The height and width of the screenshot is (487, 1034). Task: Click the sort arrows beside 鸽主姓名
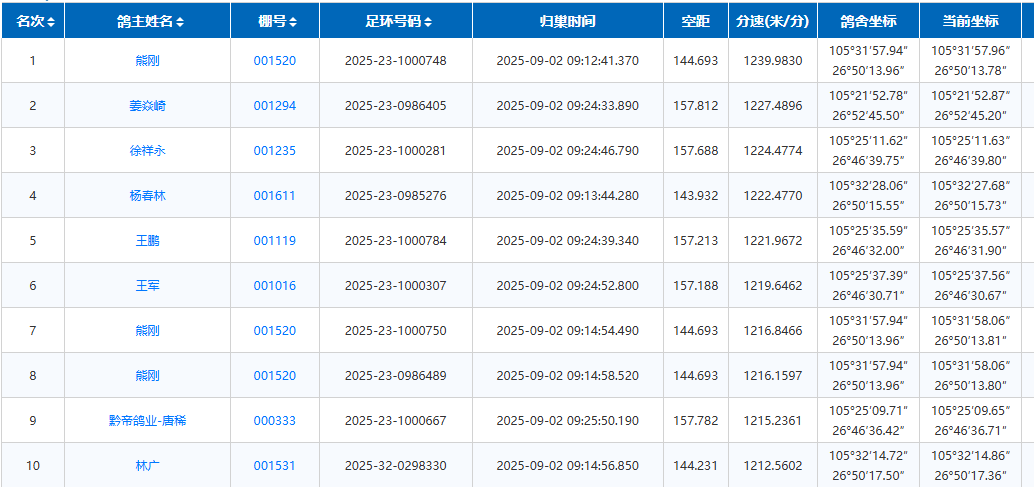180,21
